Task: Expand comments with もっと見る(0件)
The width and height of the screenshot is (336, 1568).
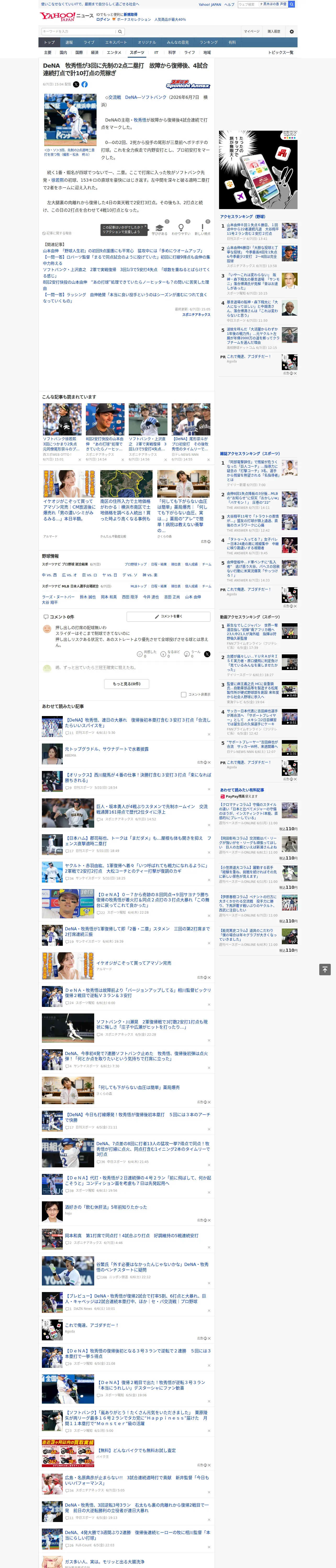Action: click(x=127, y=684)
